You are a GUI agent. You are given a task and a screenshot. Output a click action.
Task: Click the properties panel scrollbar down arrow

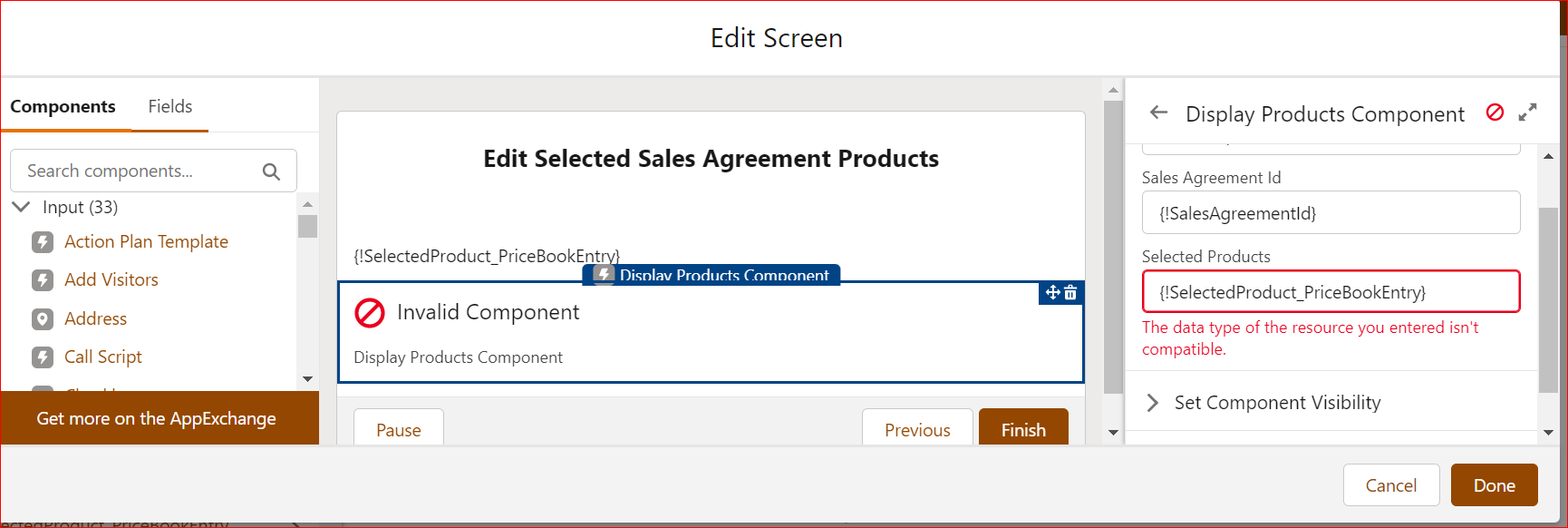1548,433
